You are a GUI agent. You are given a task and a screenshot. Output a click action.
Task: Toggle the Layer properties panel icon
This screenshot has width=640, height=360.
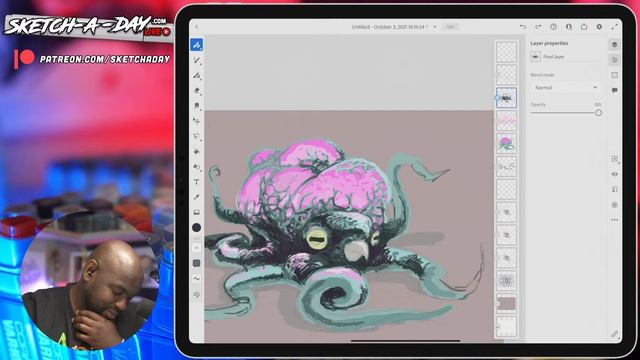615,60
